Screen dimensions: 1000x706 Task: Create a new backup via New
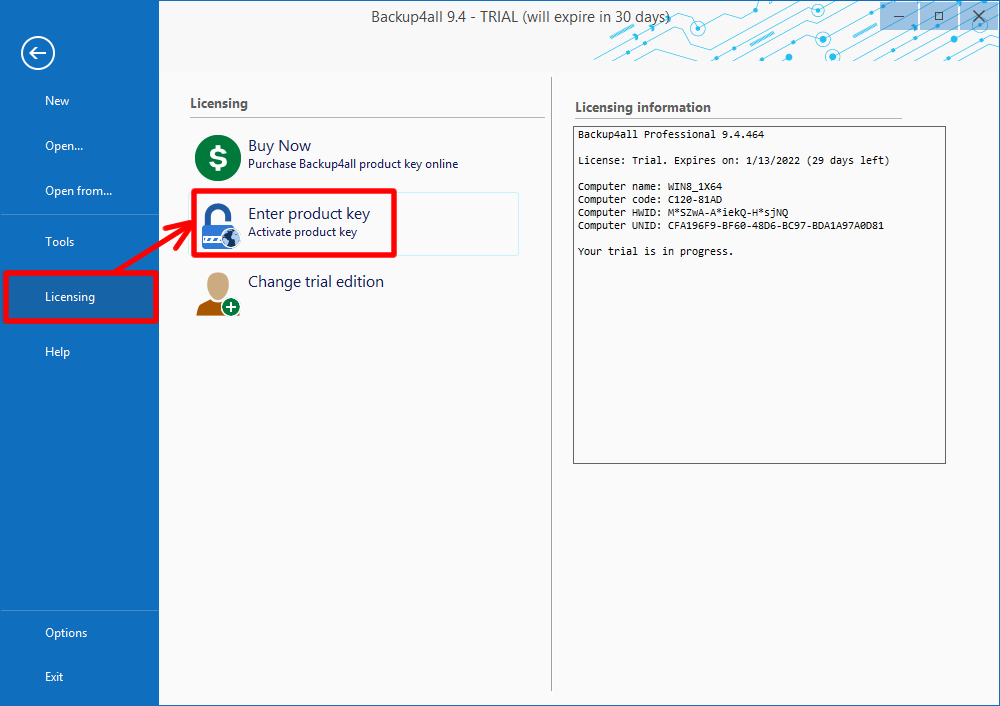pos(56,100)
